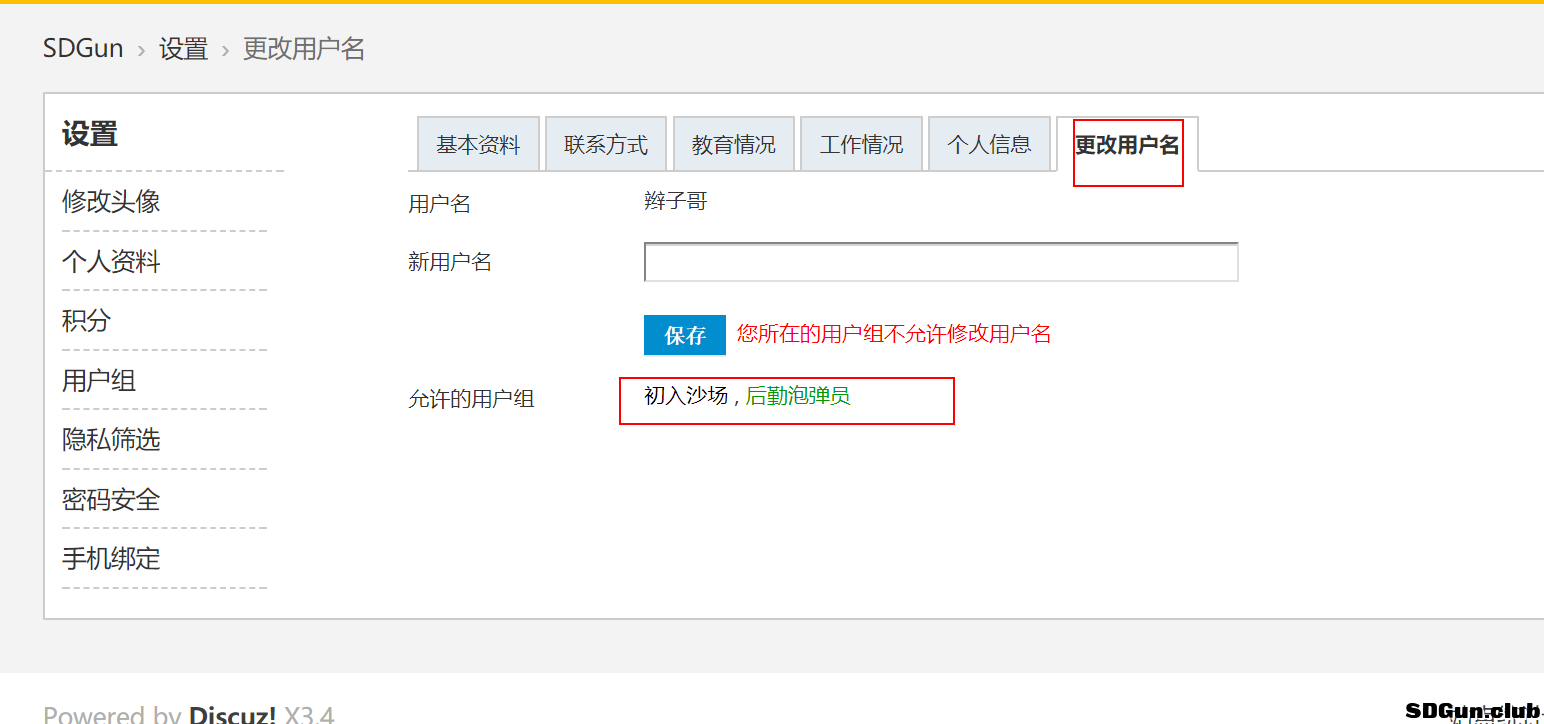Open 修改头像 in the sidebar
The height and width of the screenshot is (724, 1544).
click(x=111, y=202)
